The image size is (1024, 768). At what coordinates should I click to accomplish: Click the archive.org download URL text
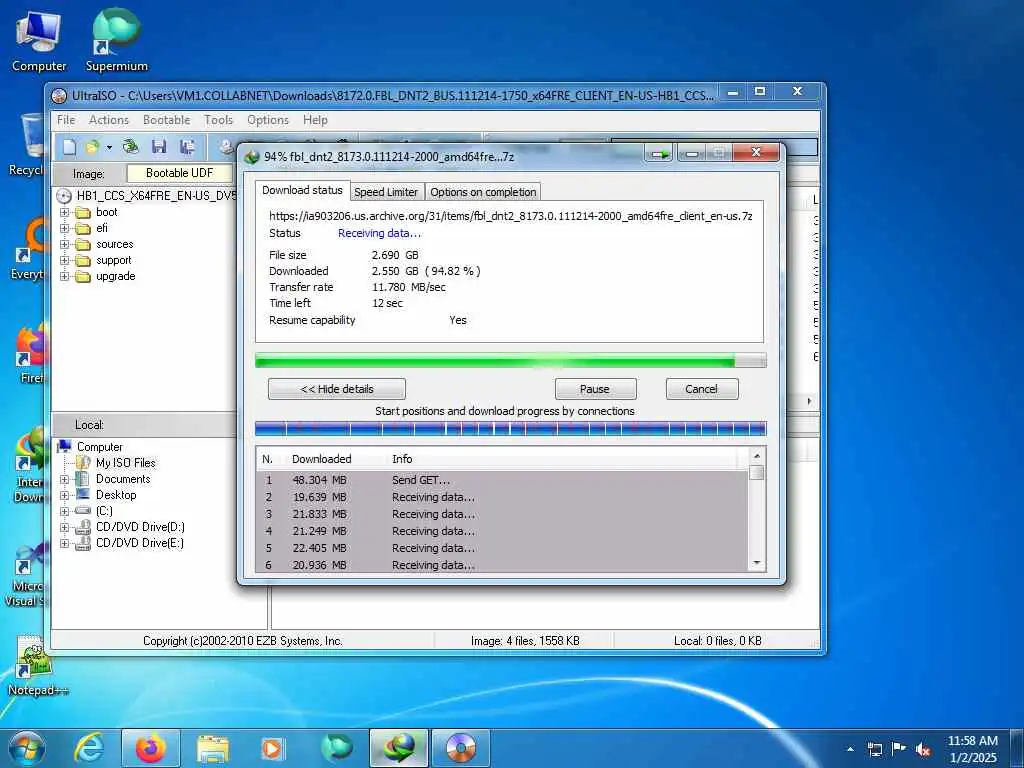pyautogui.click(x=511, y=216)
